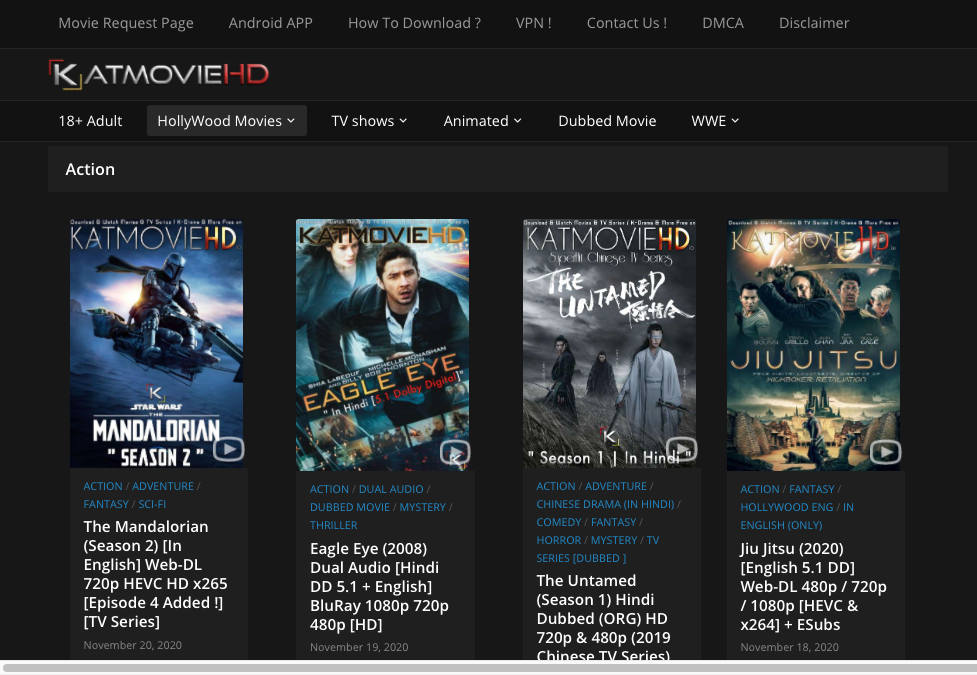Expand TV shows dropdown menu
The width and height of the screenshot is (977, 675).
(x=369, y=121)
